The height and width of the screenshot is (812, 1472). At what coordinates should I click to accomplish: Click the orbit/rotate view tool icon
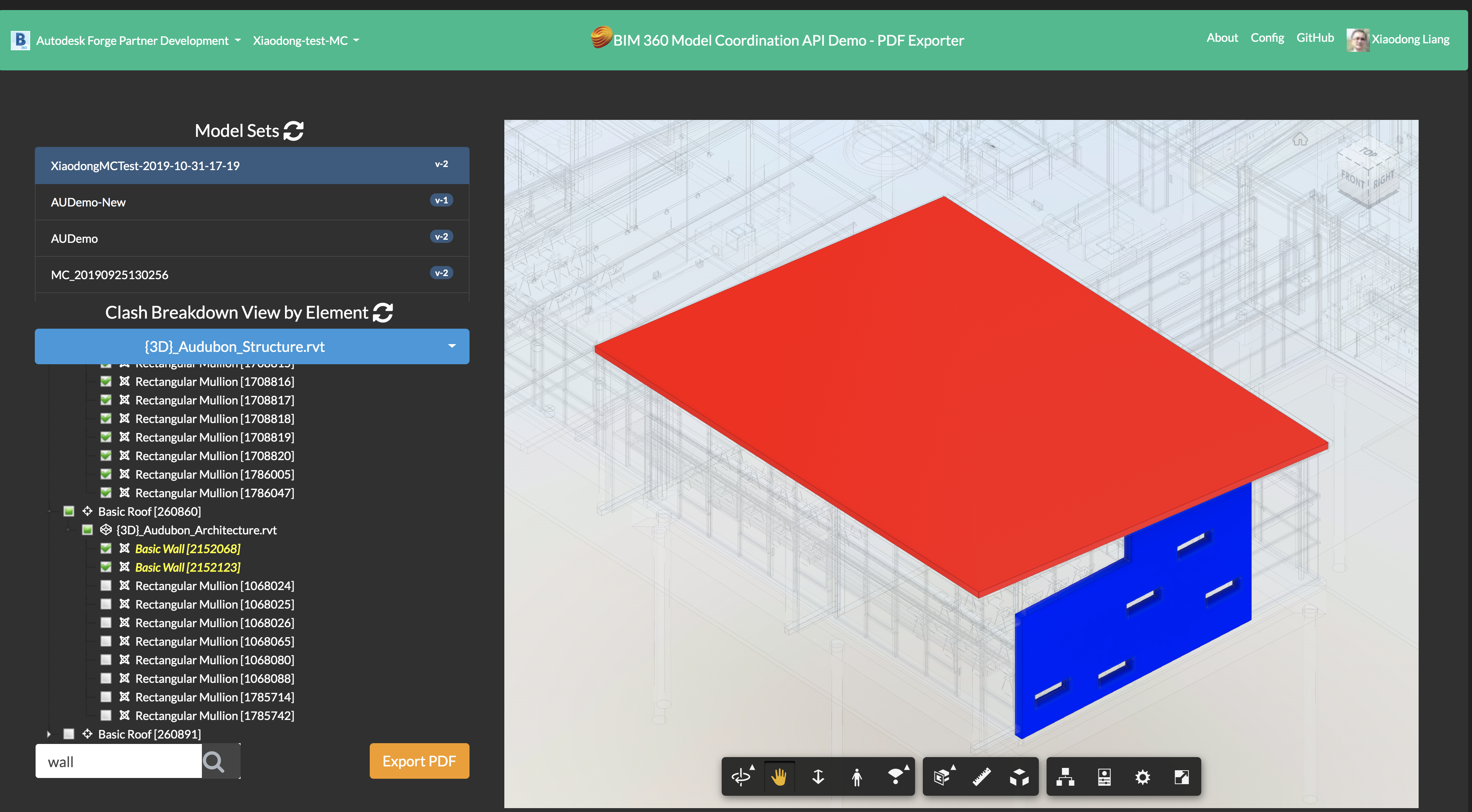[739, 776]
